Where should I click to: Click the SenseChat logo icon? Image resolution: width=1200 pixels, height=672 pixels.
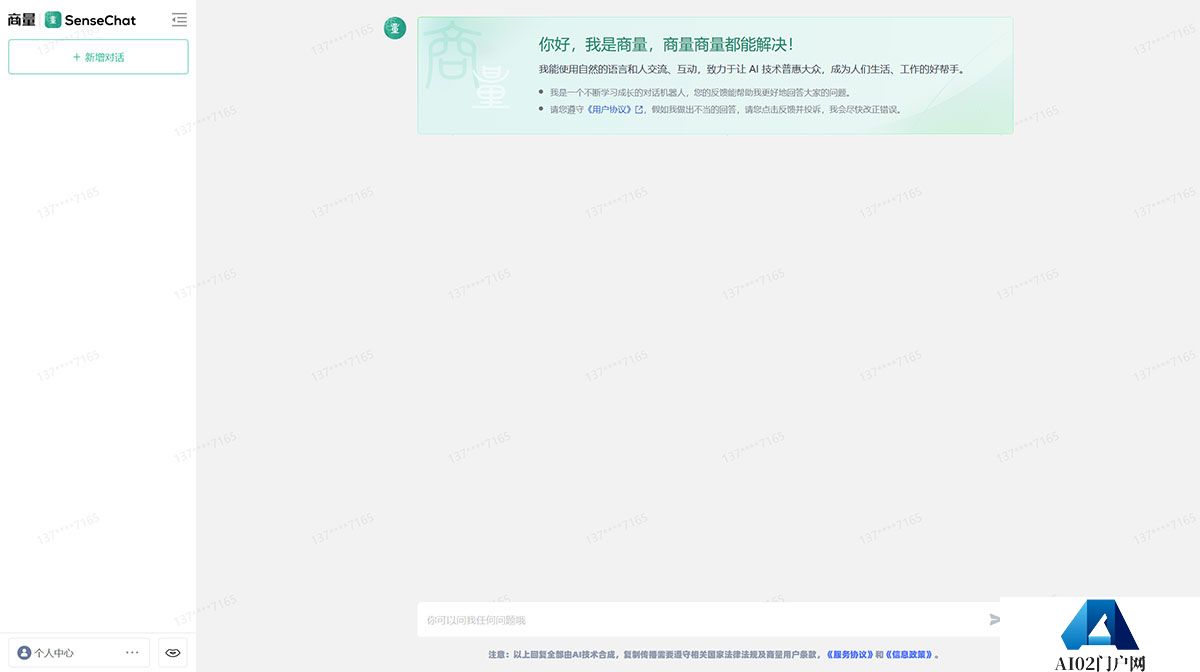click(53, 20)
